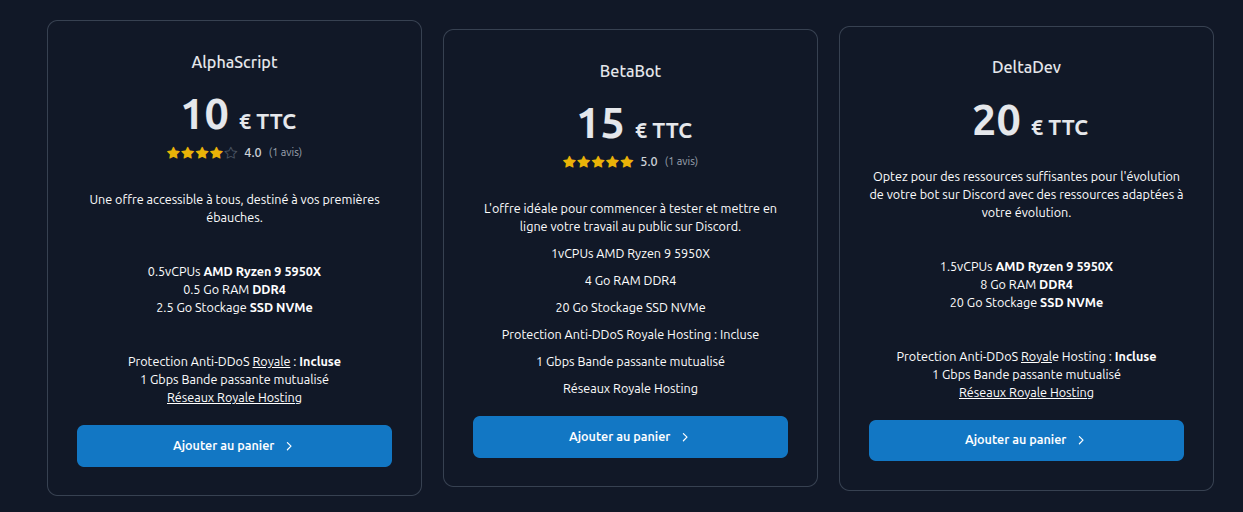
Task: Click the AlphaScript plan title
Action: [x=234, y=62]
